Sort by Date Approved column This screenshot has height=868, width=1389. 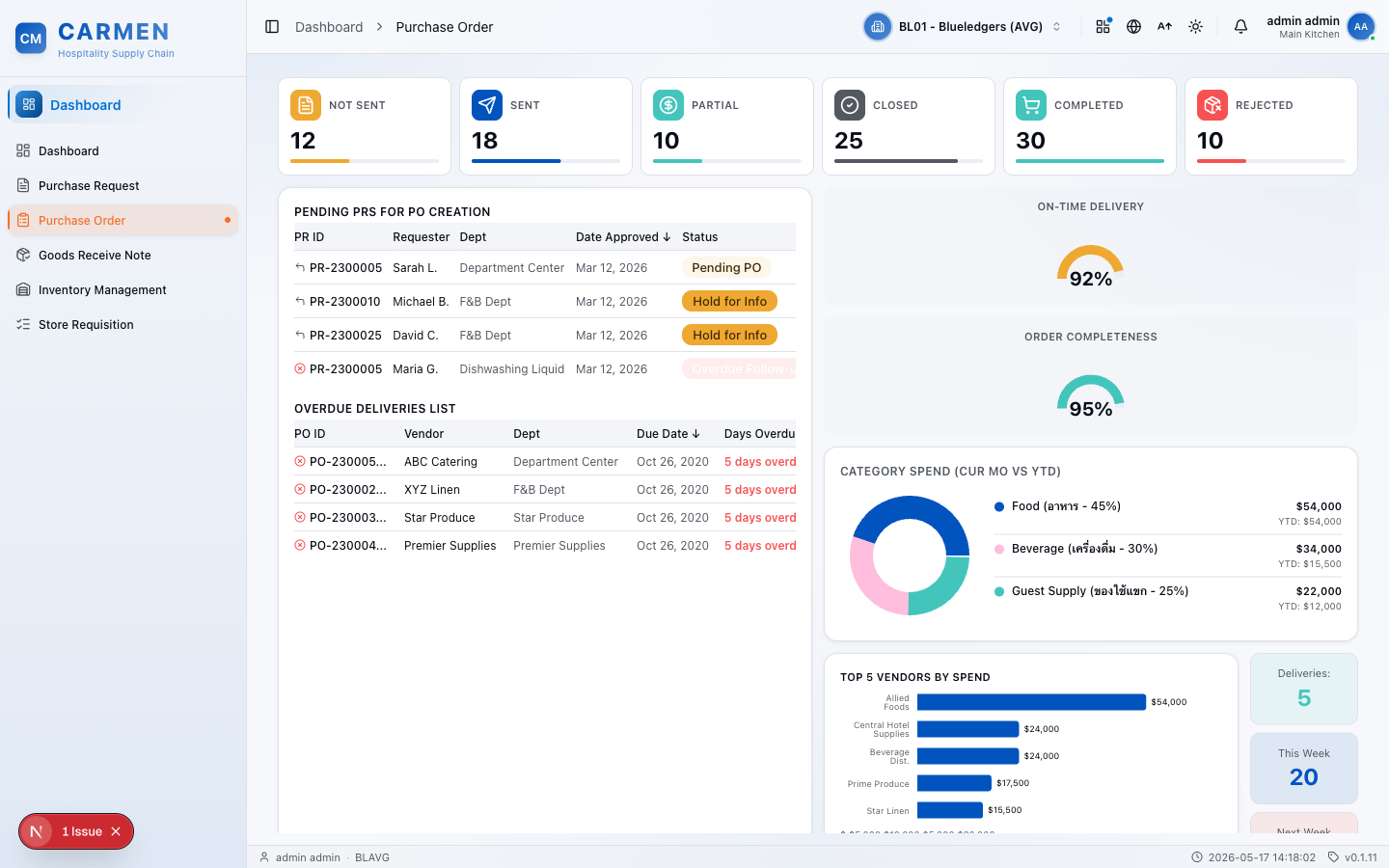point(623,237)
